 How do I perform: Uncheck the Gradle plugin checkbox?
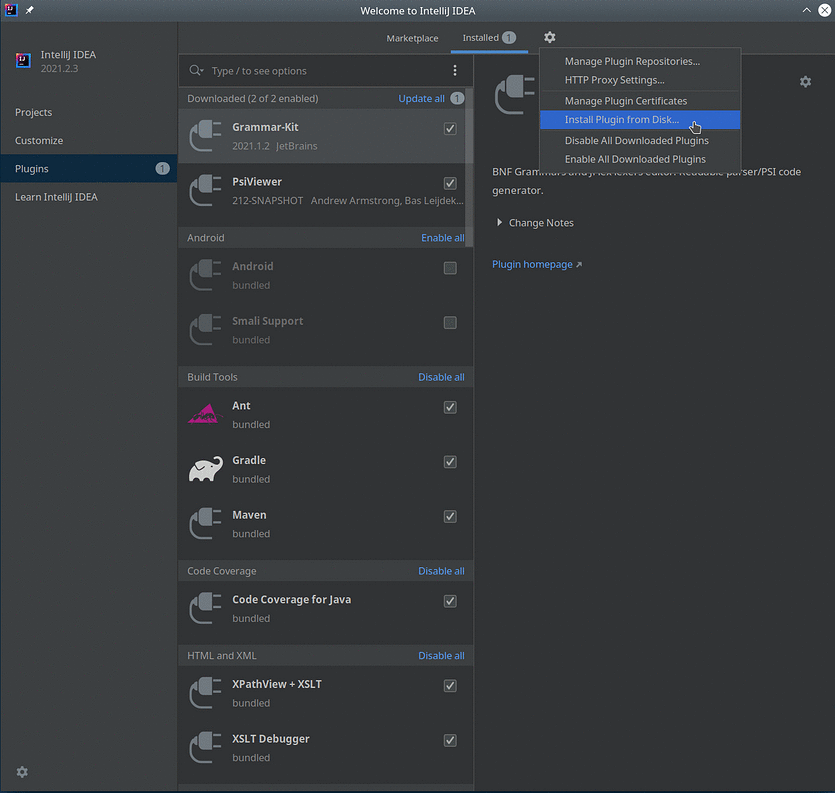point(450,462)
